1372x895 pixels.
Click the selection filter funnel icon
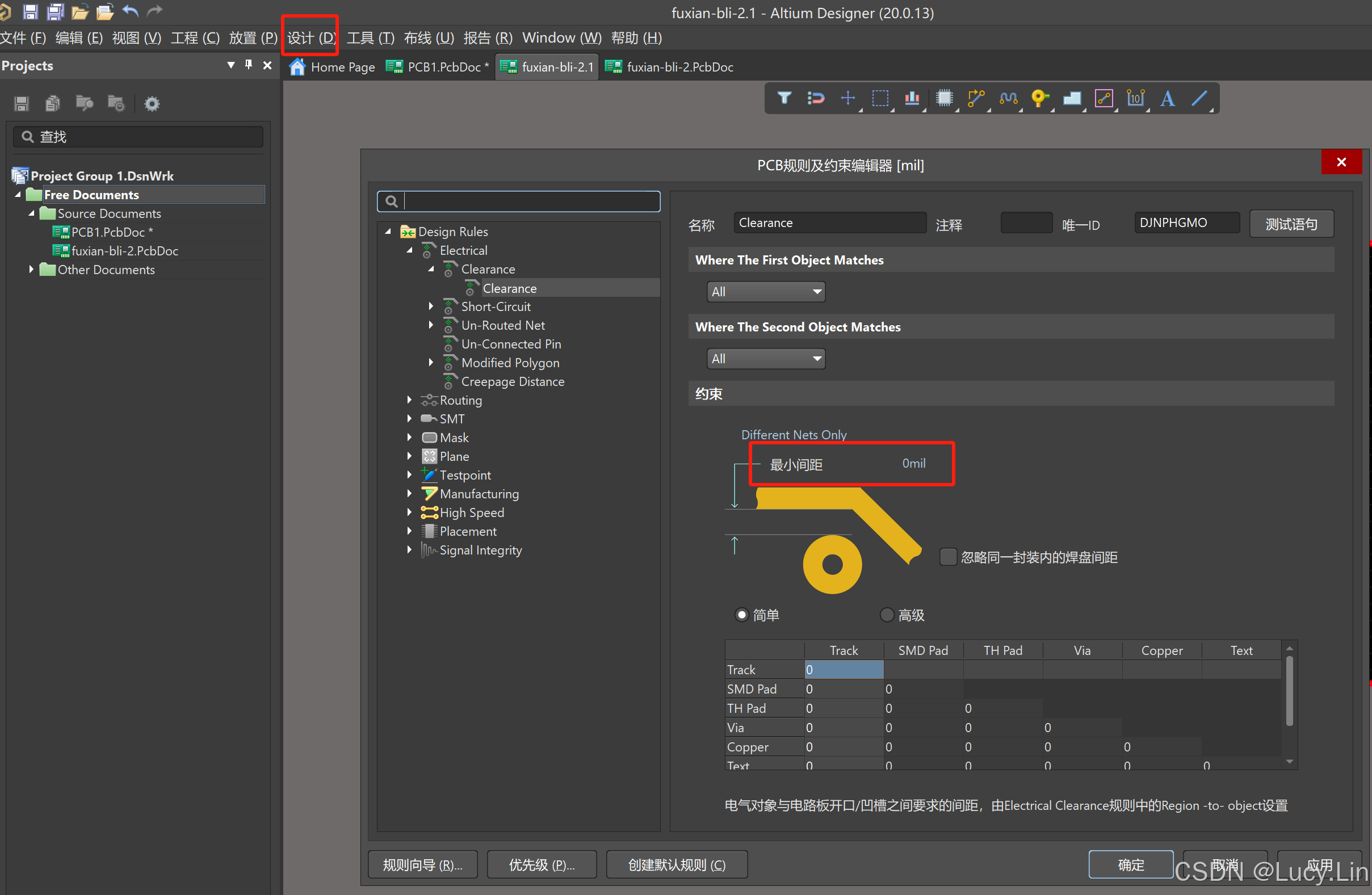pyautogui.click(x=784, y=99)
